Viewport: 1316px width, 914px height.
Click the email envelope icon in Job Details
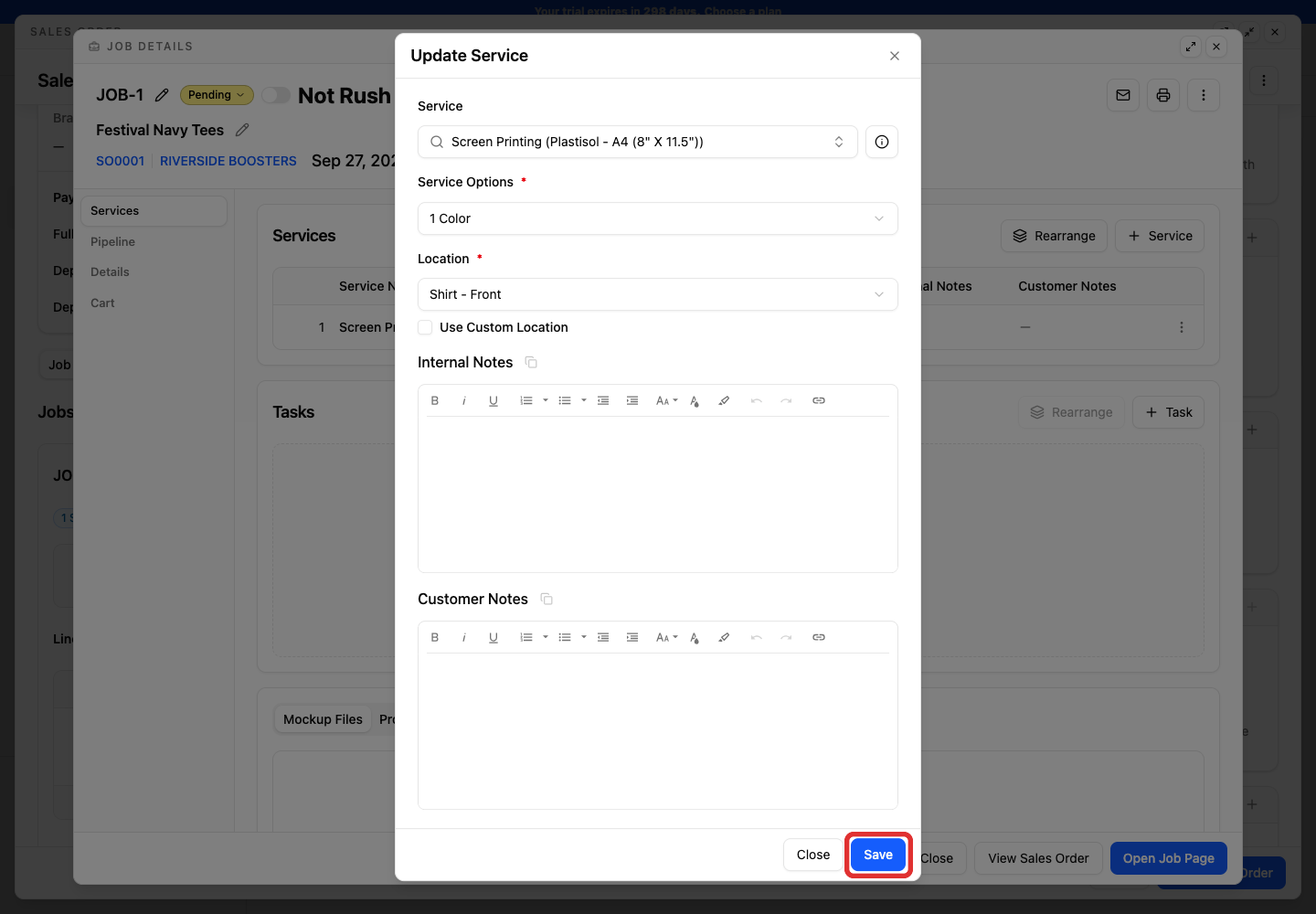pos(1123,95)
